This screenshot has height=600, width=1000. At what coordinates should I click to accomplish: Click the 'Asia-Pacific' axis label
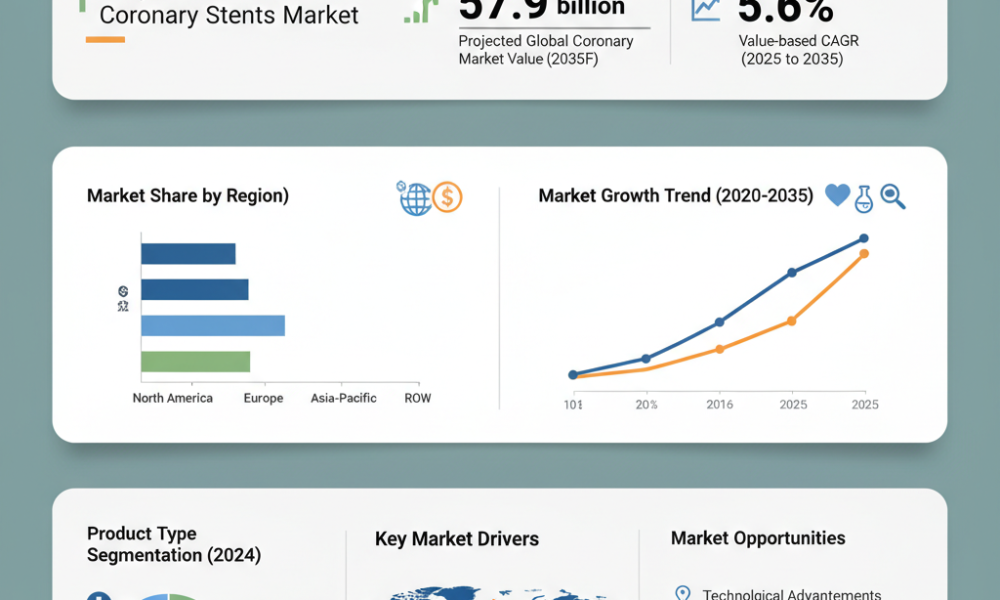343,399
